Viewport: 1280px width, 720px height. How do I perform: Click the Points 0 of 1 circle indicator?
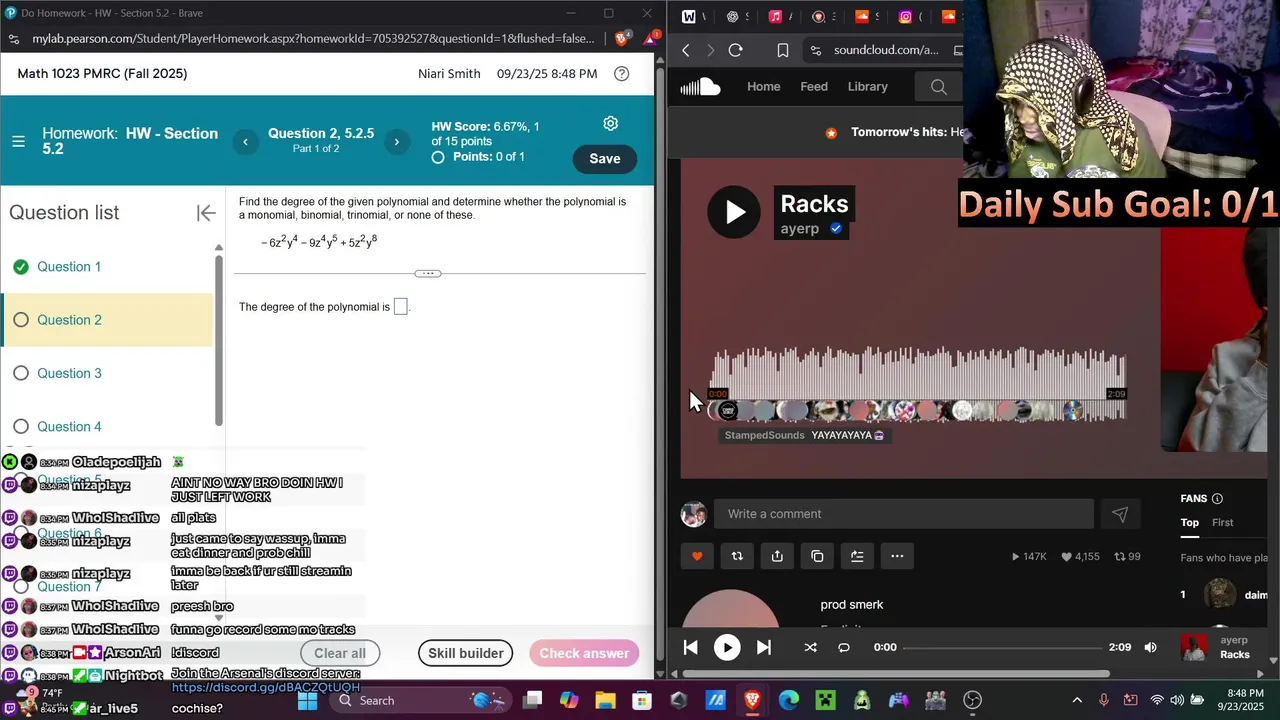[x=438, y=157]
